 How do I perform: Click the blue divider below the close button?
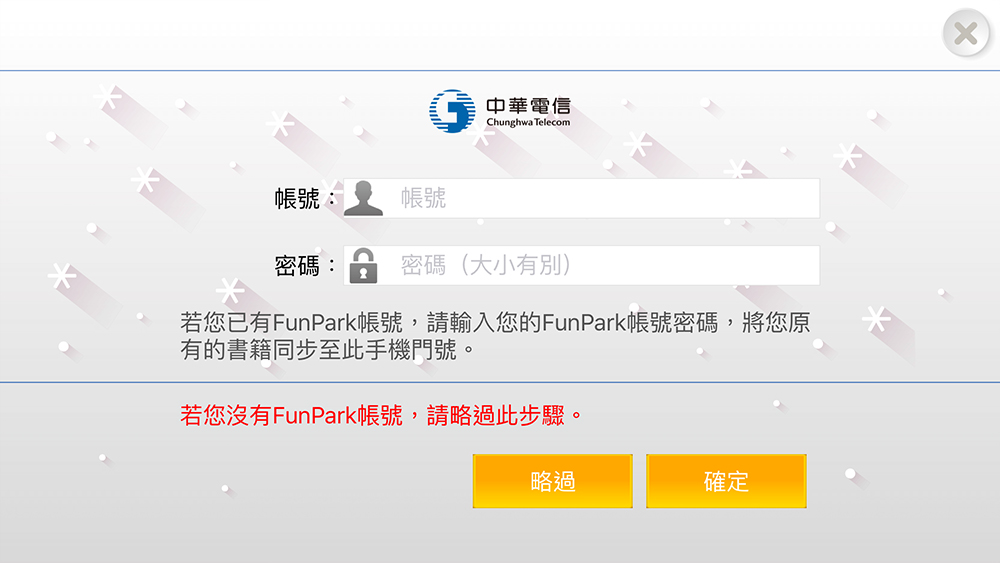[x=500, y=70]
